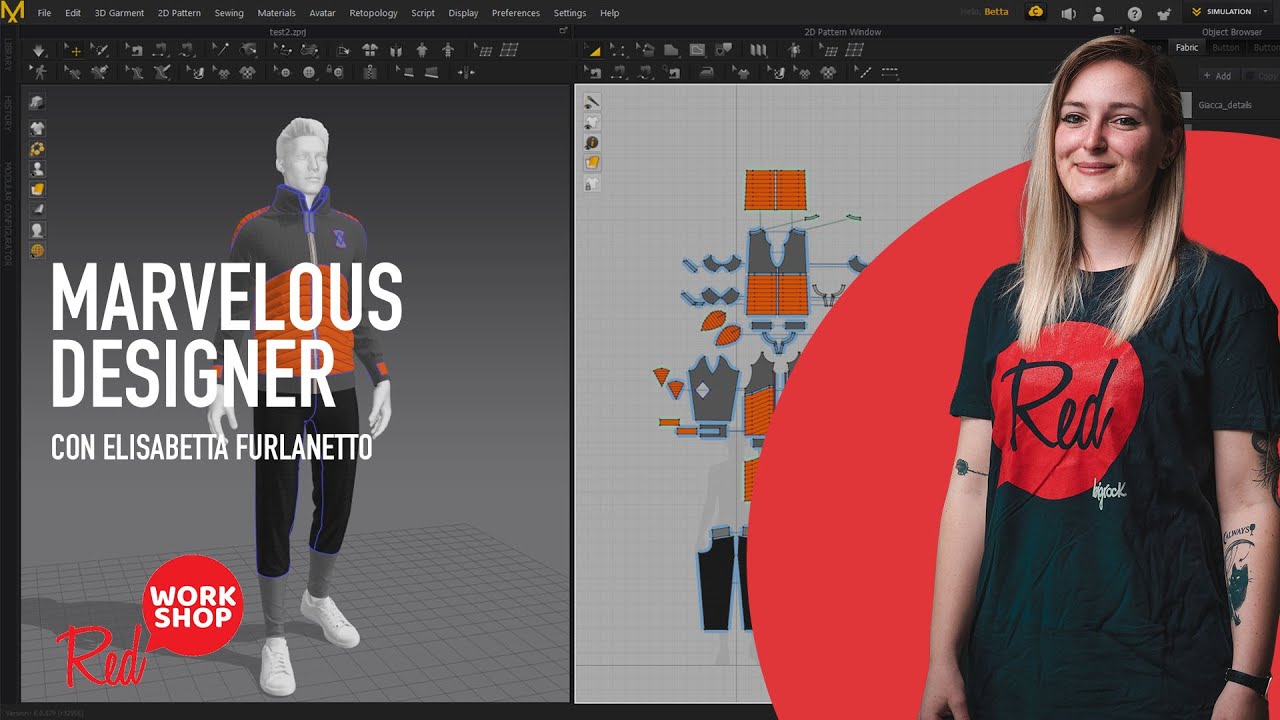Open the yellow cloud sync icon
The image size is (1280, 720).
click(1036, 12)
